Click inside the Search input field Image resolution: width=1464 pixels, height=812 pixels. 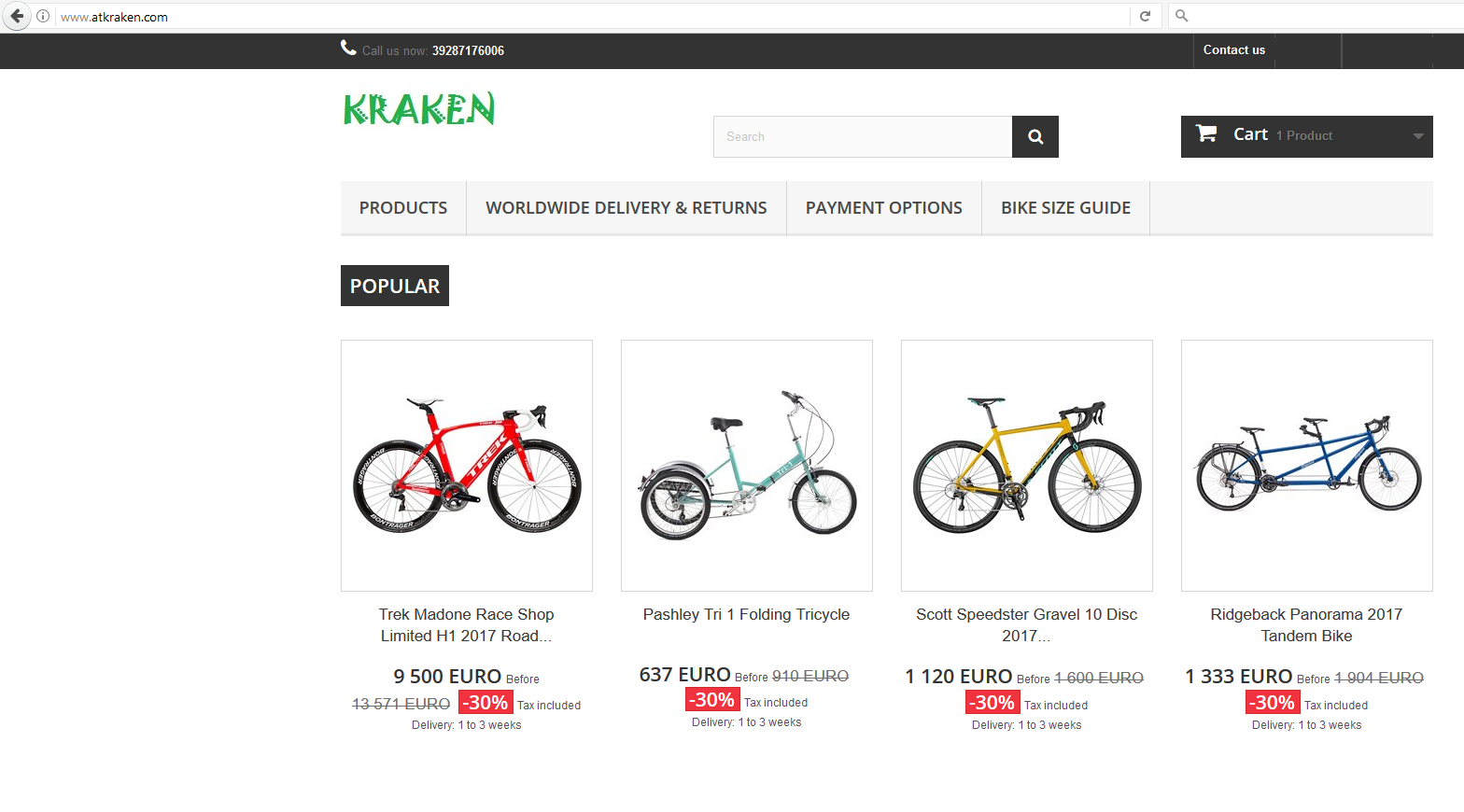pos(863,136)
